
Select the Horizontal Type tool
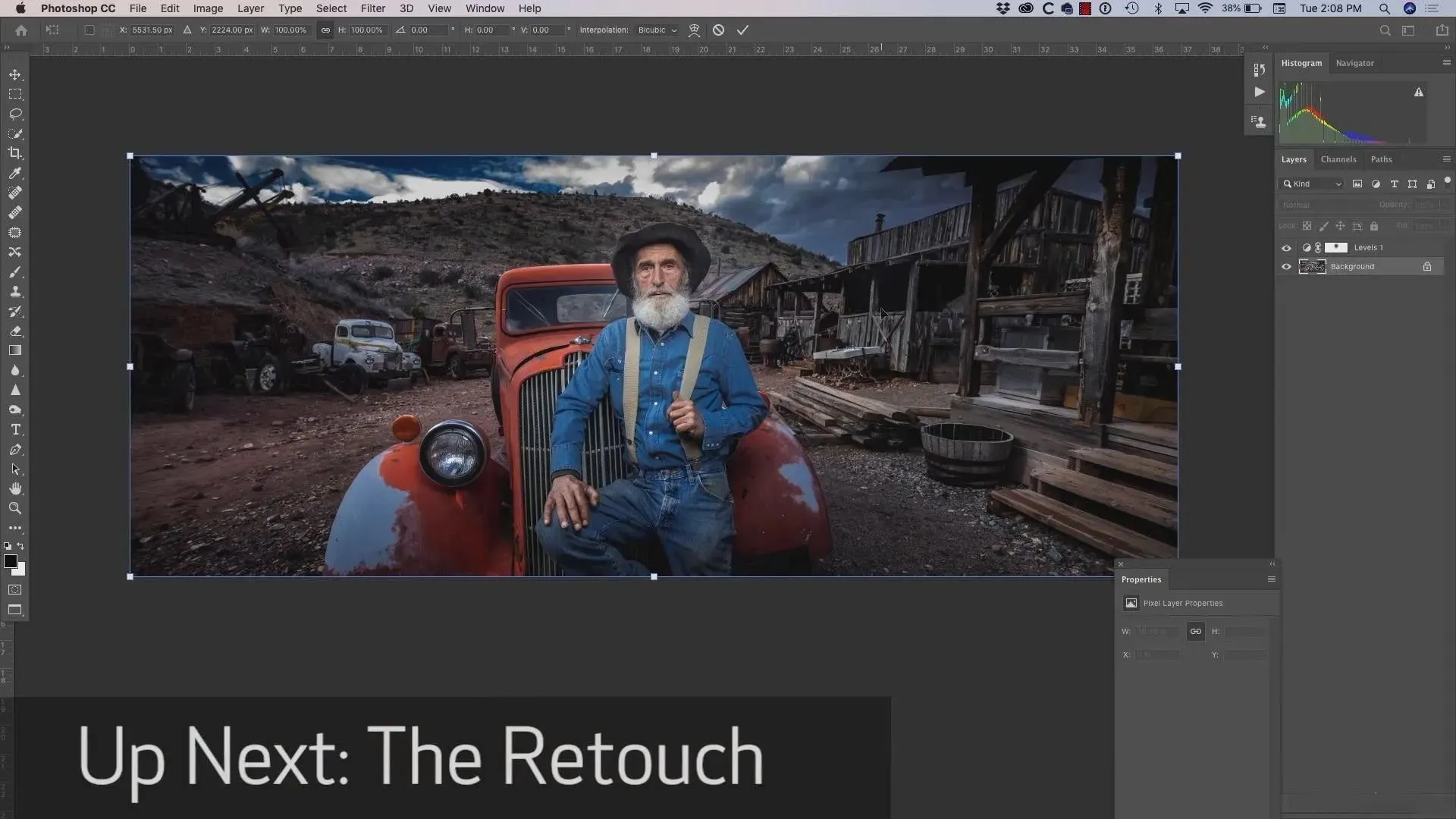(x=15, y=430)
